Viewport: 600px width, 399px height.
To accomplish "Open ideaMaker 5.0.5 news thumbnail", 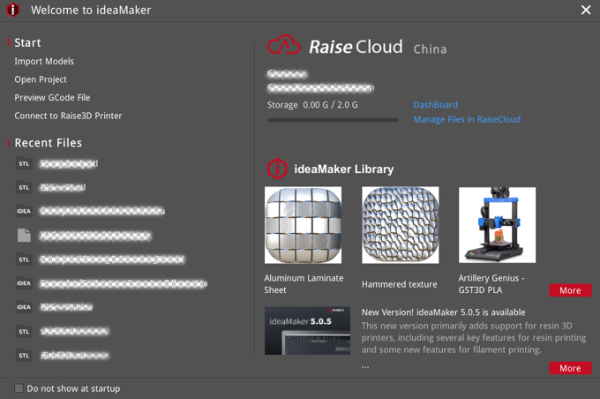I will (x=307, y=331).
